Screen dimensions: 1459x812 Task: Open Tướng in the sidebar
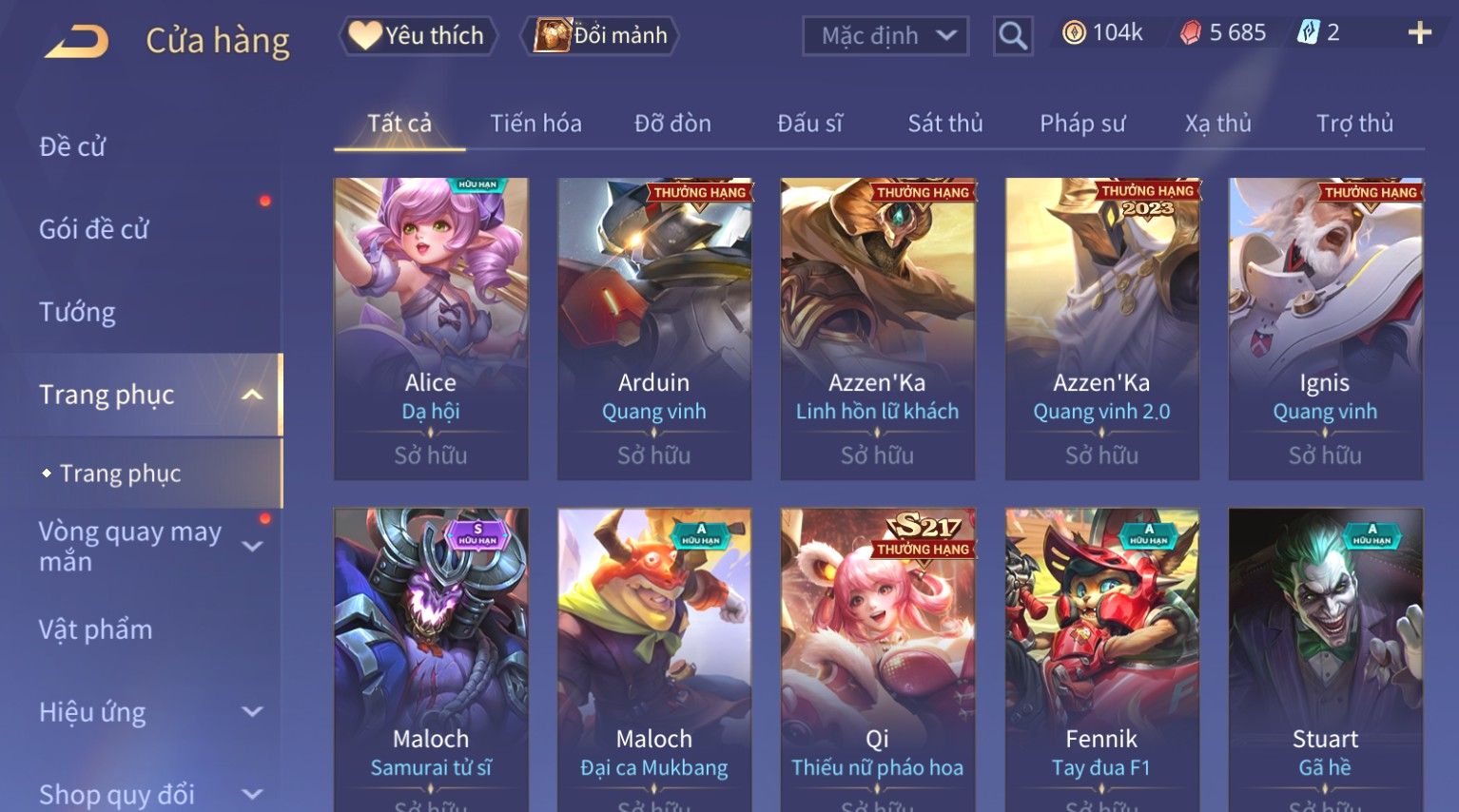click(77, 312)
